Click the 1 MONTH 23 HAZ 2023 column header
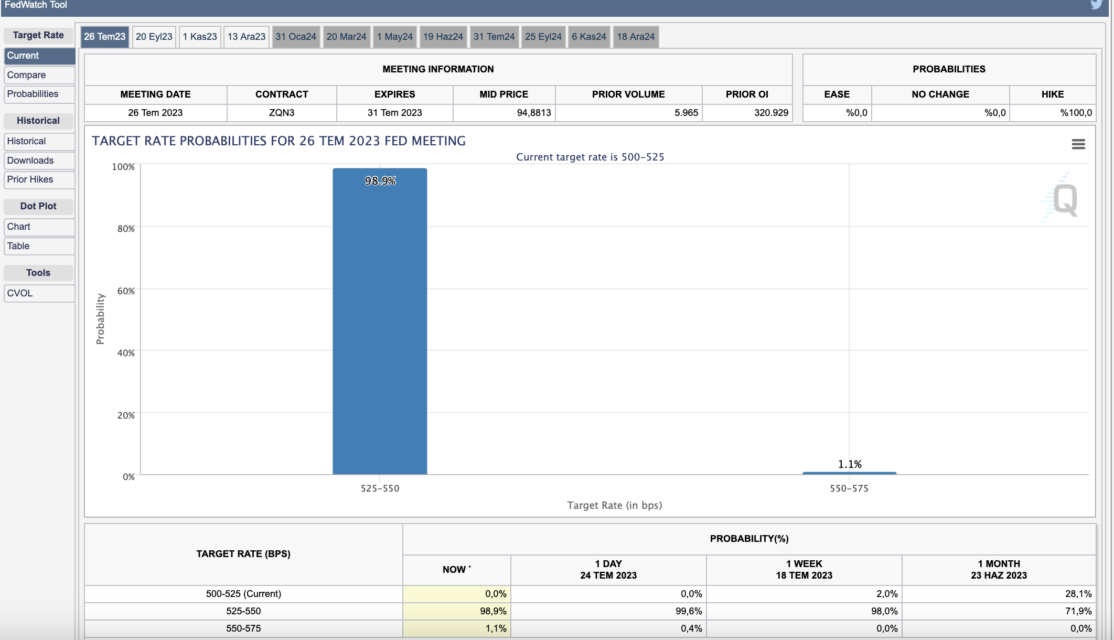1114x640 pixels. tap(999, 570)
